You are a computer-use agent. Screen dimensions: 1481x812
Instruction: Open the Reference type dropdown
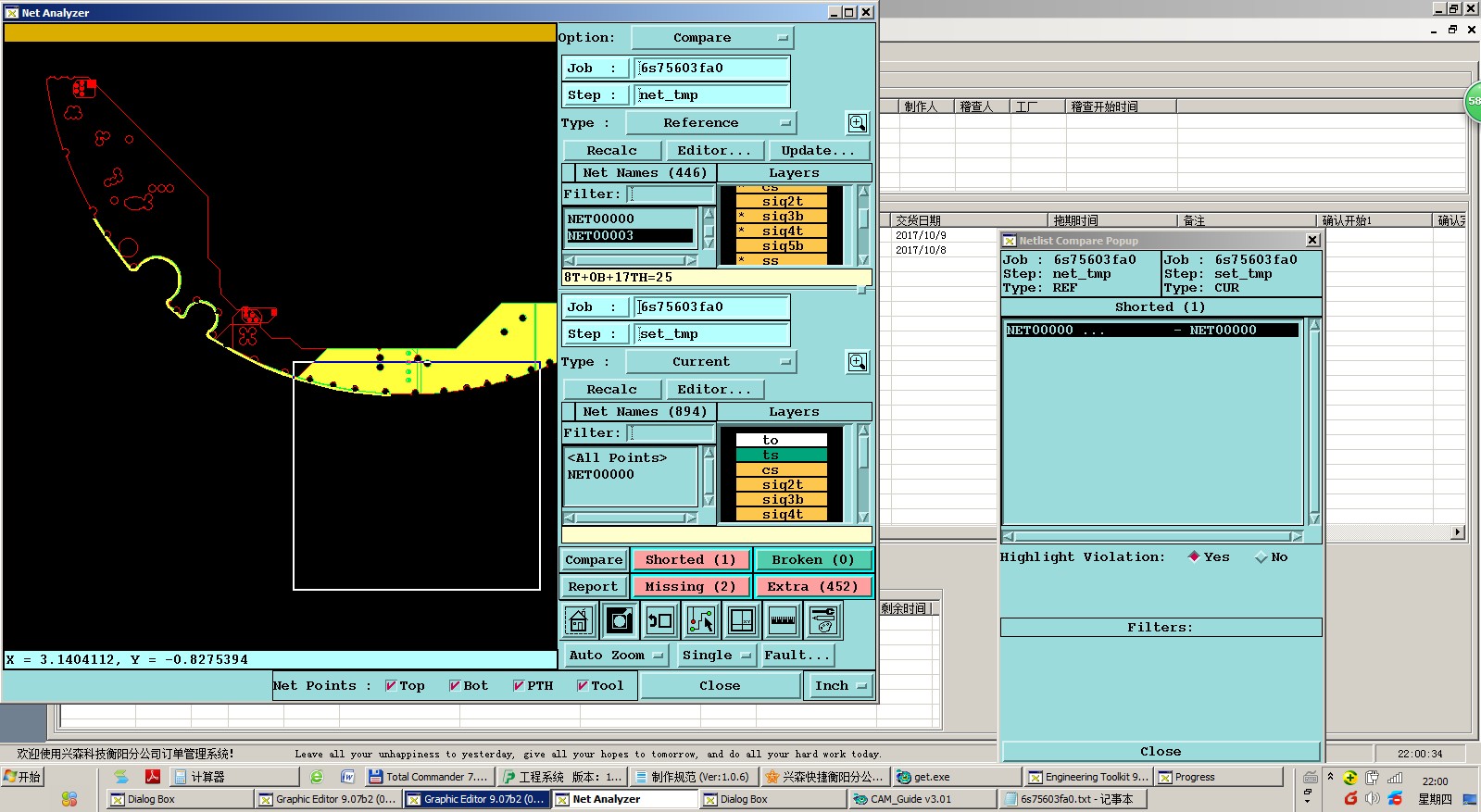(711, 123)
